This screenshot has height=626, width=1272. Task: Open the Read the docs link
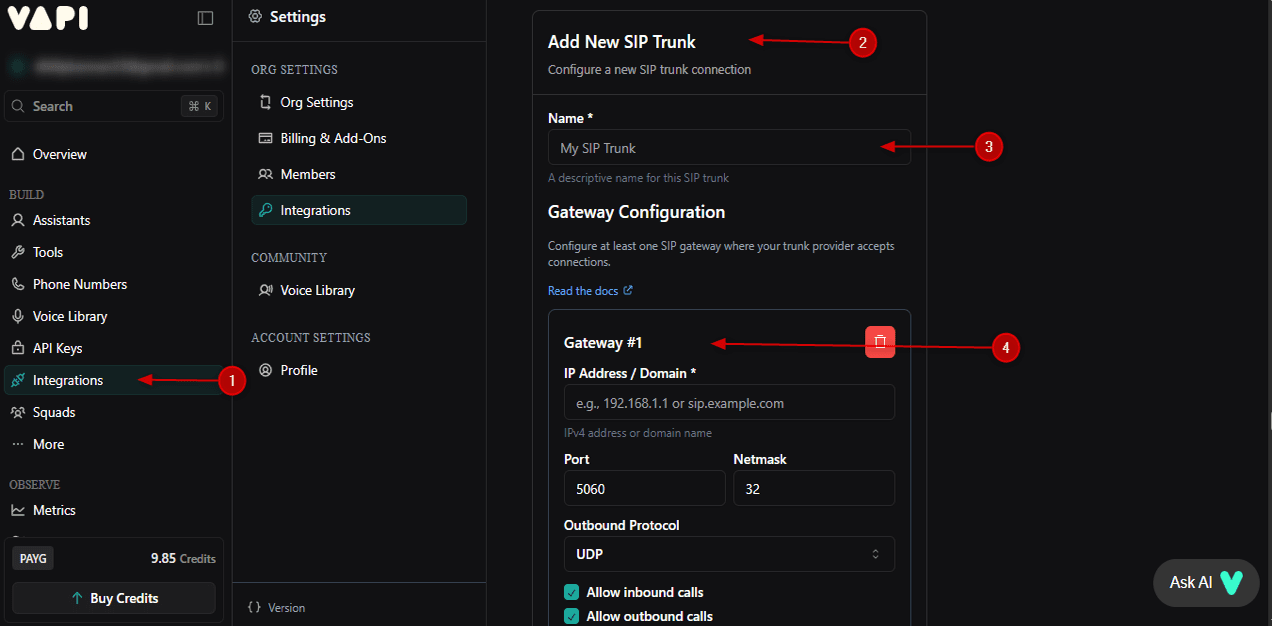(583, 290)
